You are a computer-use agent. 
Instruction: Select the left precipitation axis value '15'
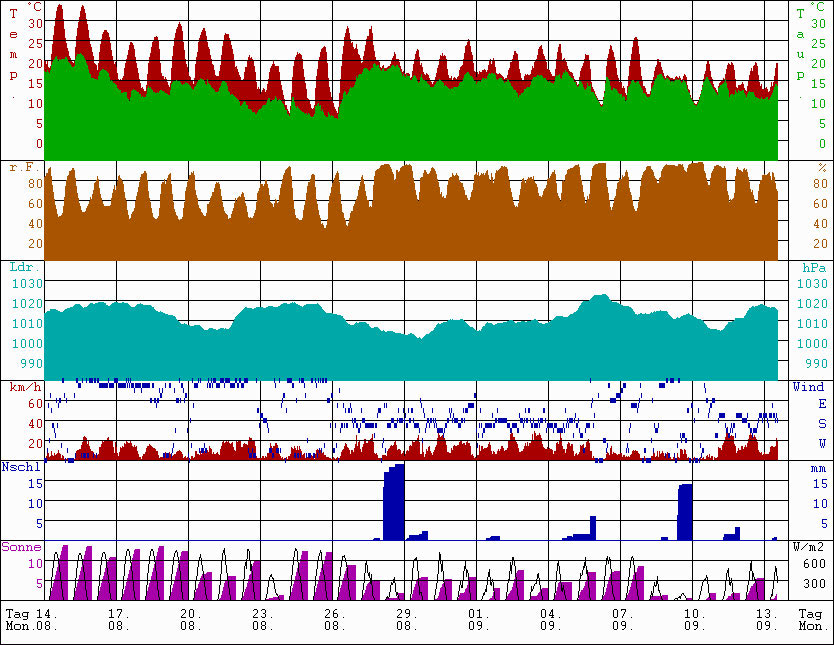tap(35, 483)
